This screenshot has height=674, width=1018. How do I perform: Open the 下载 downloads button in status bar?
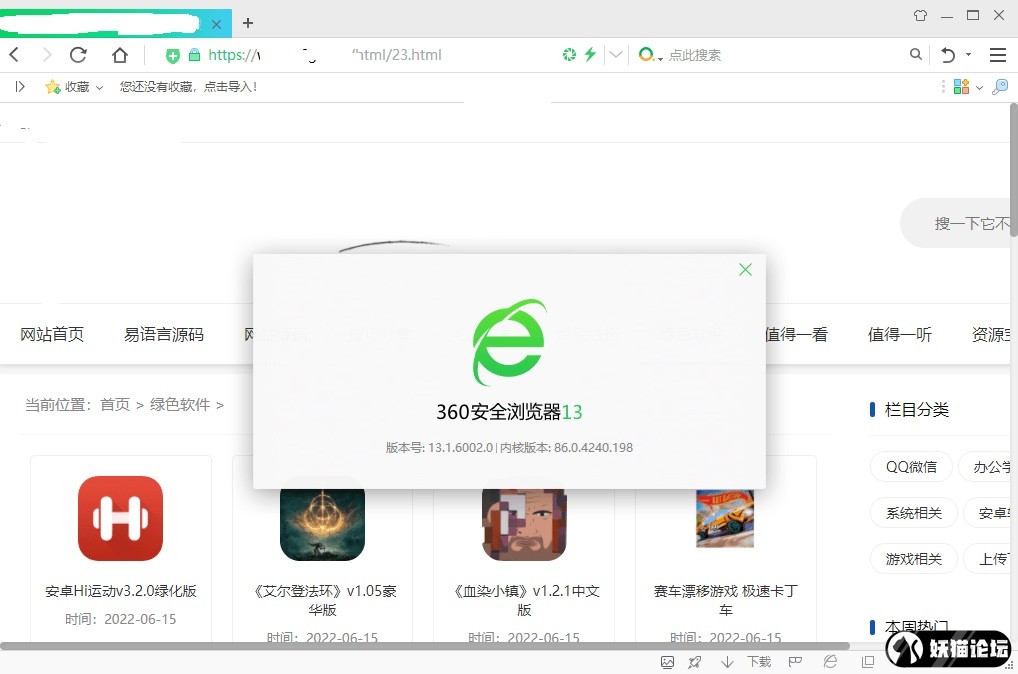click(x=758, y=662)
